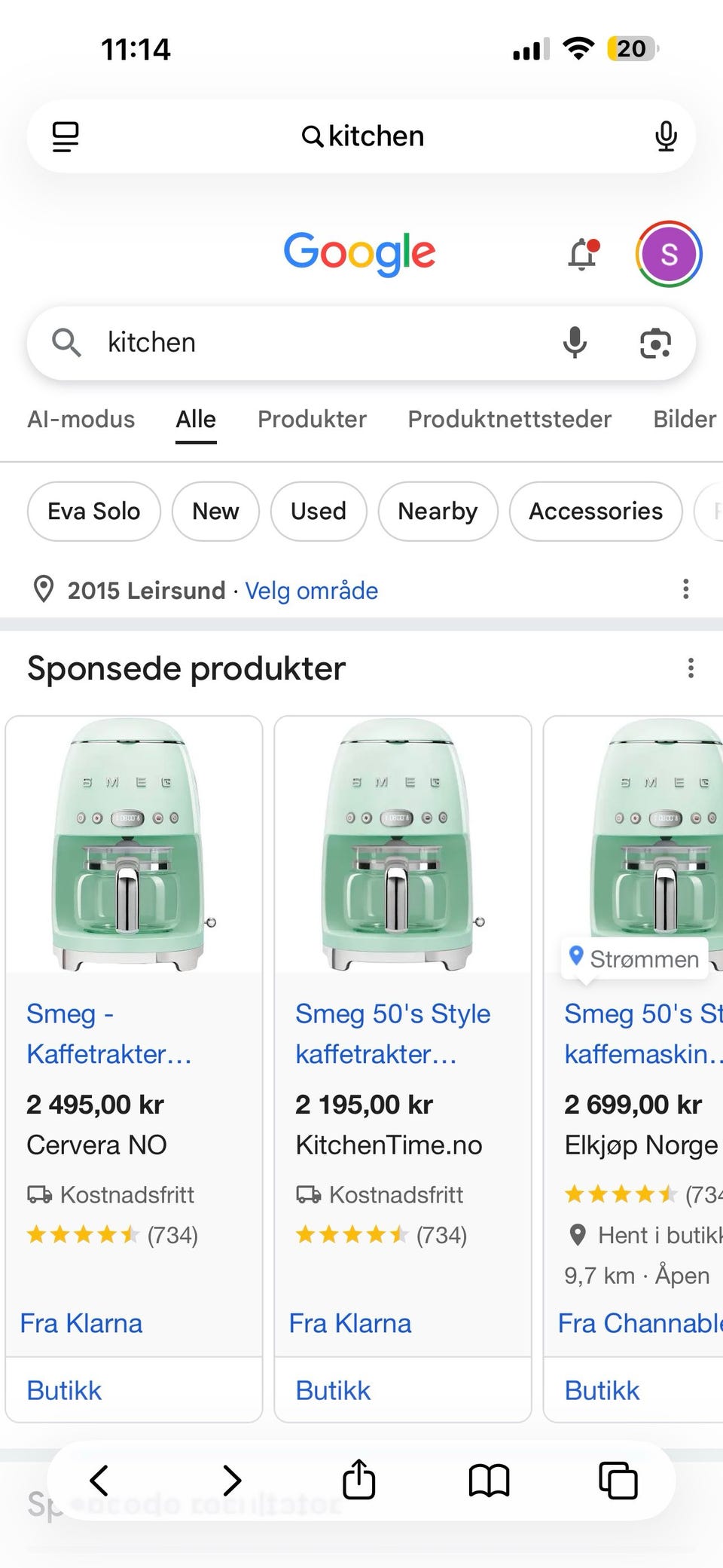The width and height of the screenshot is (723, 1568).
Task: Go back with Safari back arrow
Action: click(99, 1480)
